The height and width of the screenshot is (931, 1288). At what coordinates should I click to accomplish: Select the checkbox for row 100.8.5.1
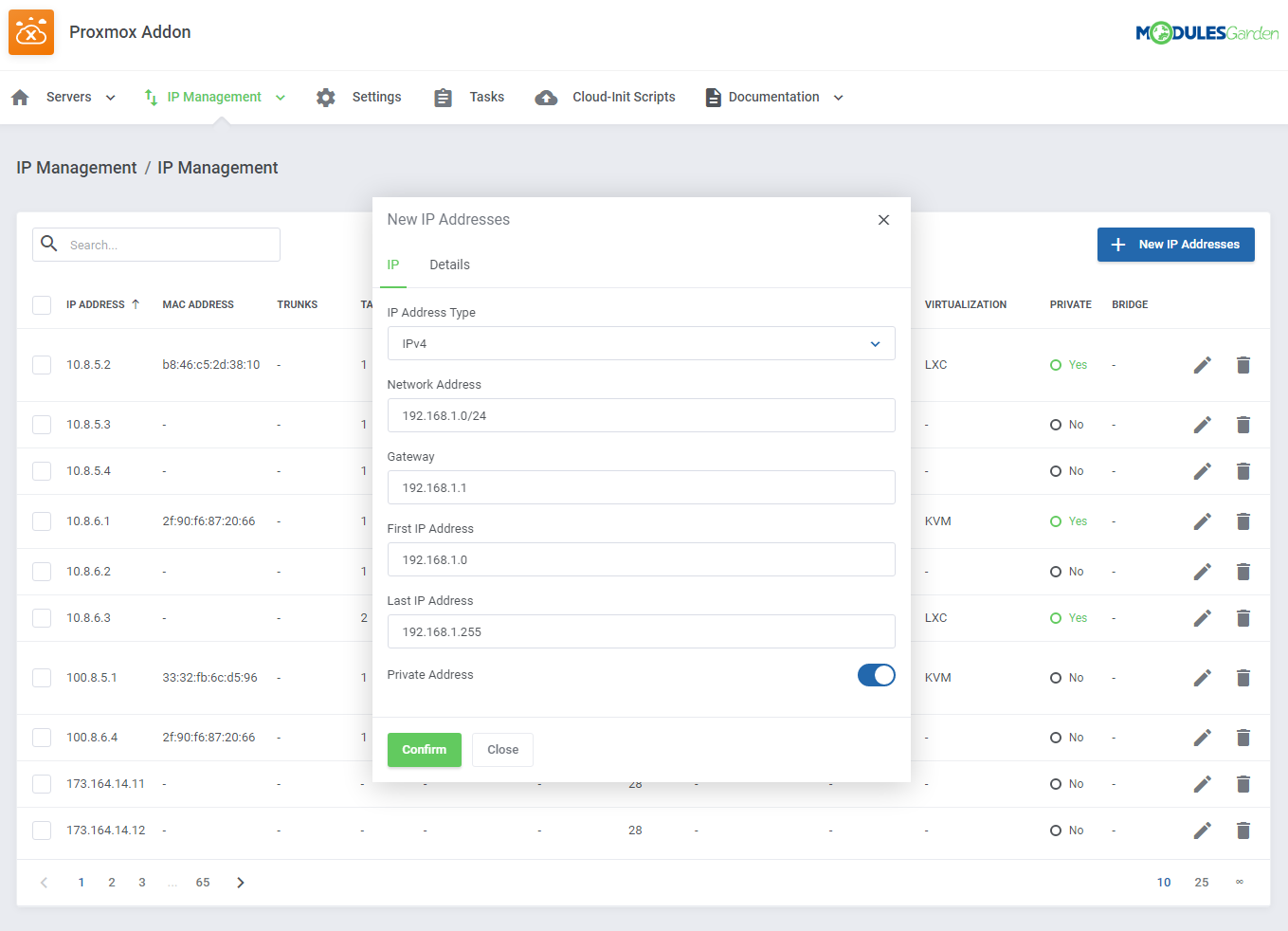(x=42, y=678)
